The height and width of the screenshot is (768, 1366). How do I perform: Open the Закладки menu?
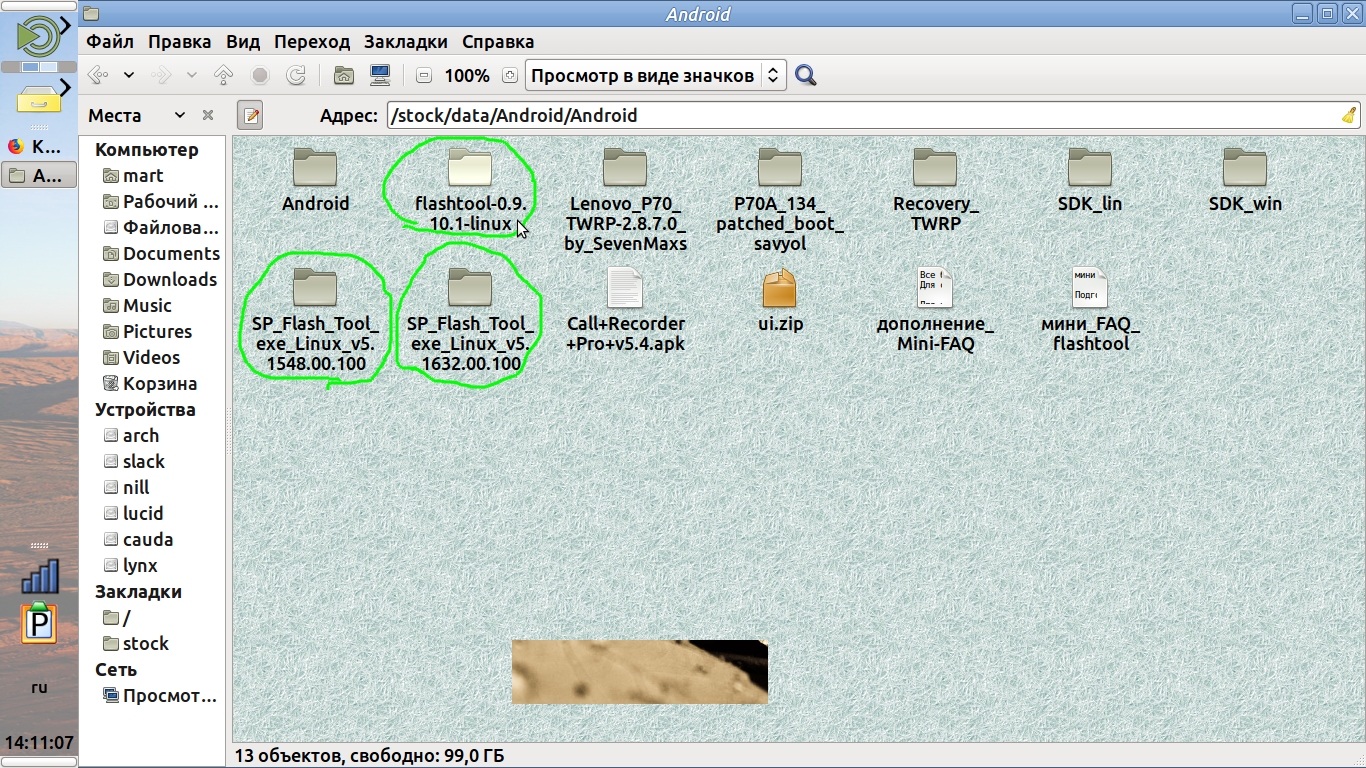pyautogui.click(x=406, y=42)
